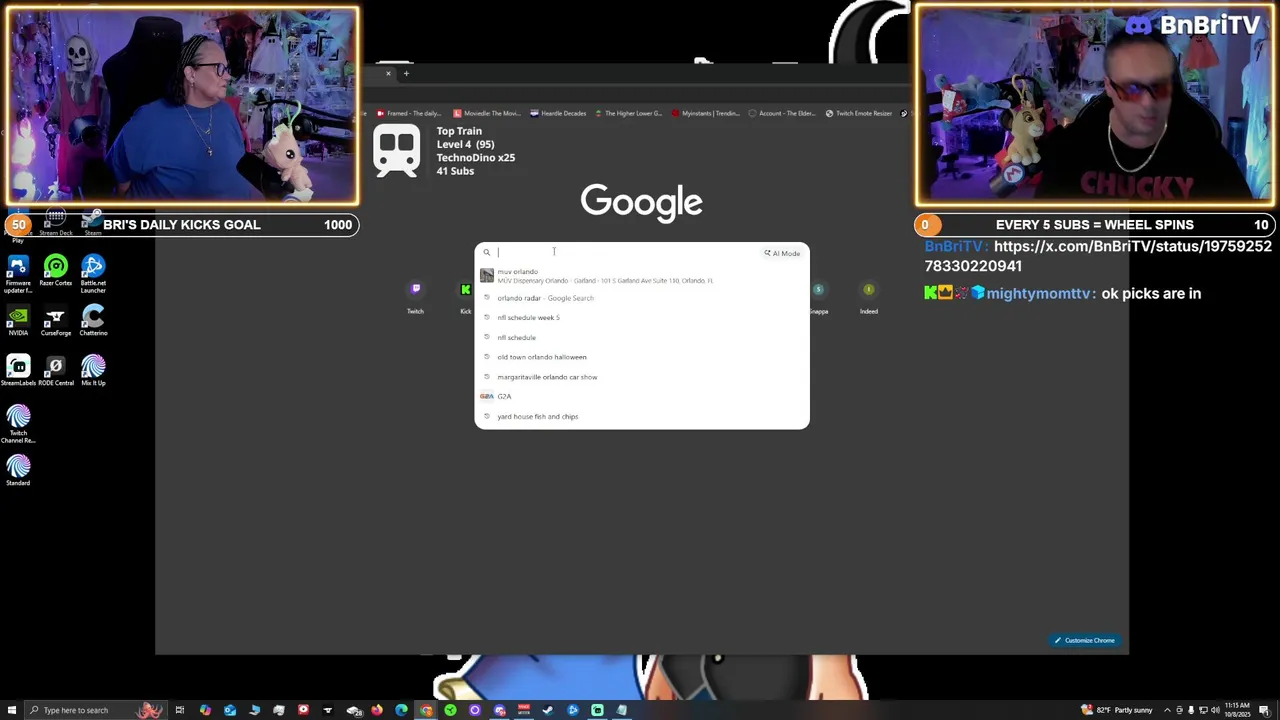Open the CurseForge desktop shortcut
The height and width of the screenshot is (720, 1280).
point(56,322)
